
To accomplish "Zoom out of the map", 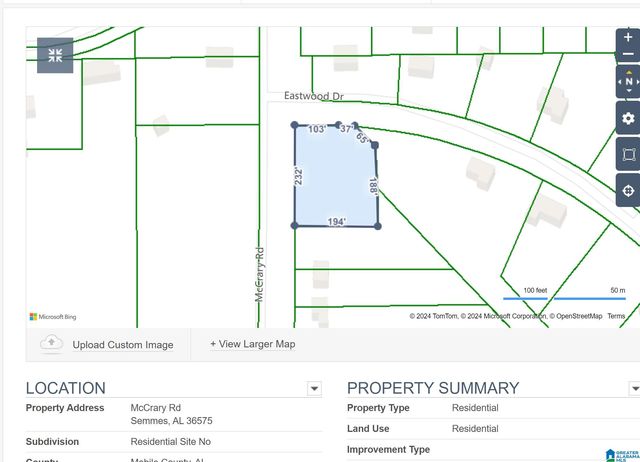I will (628, 54).
